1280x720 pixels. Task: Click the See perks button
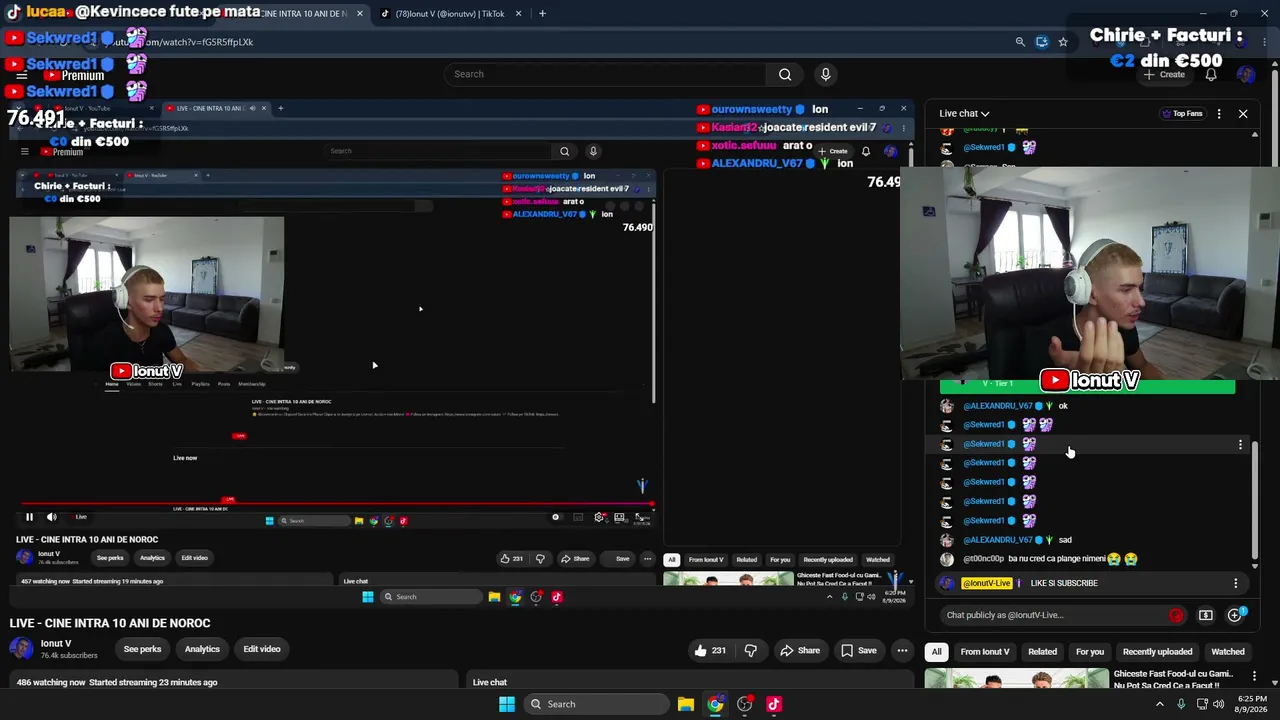pos(142,649)
